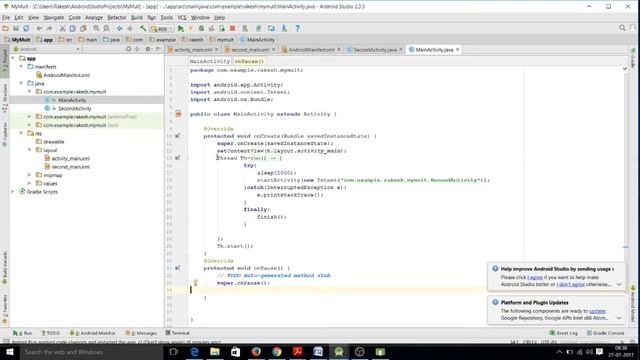Image resolution: width=640 pixels, height=360 pixels.
Task: Open the Build menu
Action: (x=137, y=18)
